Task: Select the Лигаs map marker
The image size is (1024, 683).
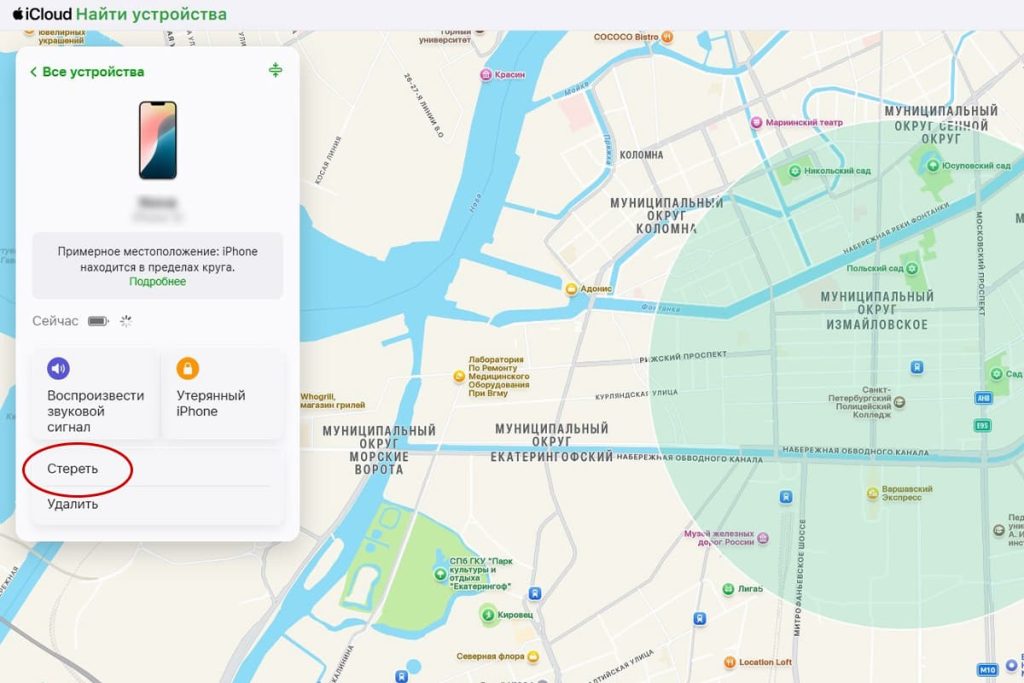Action: point(728,589)
